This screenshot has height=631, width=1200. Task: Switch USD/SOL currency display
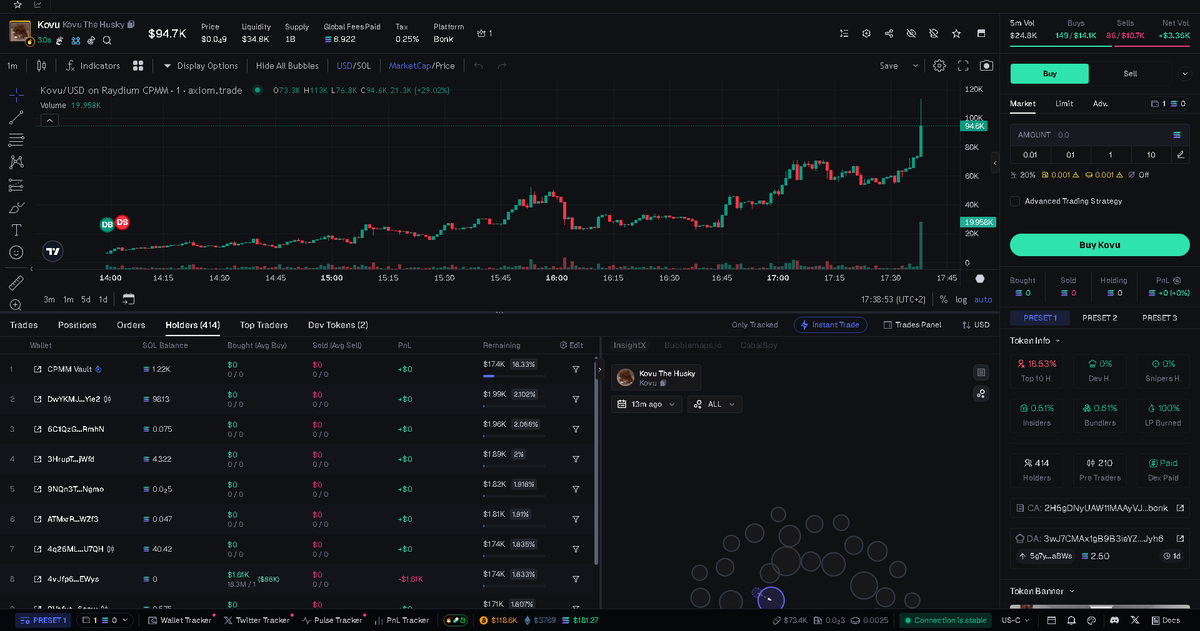pos(354,66)
